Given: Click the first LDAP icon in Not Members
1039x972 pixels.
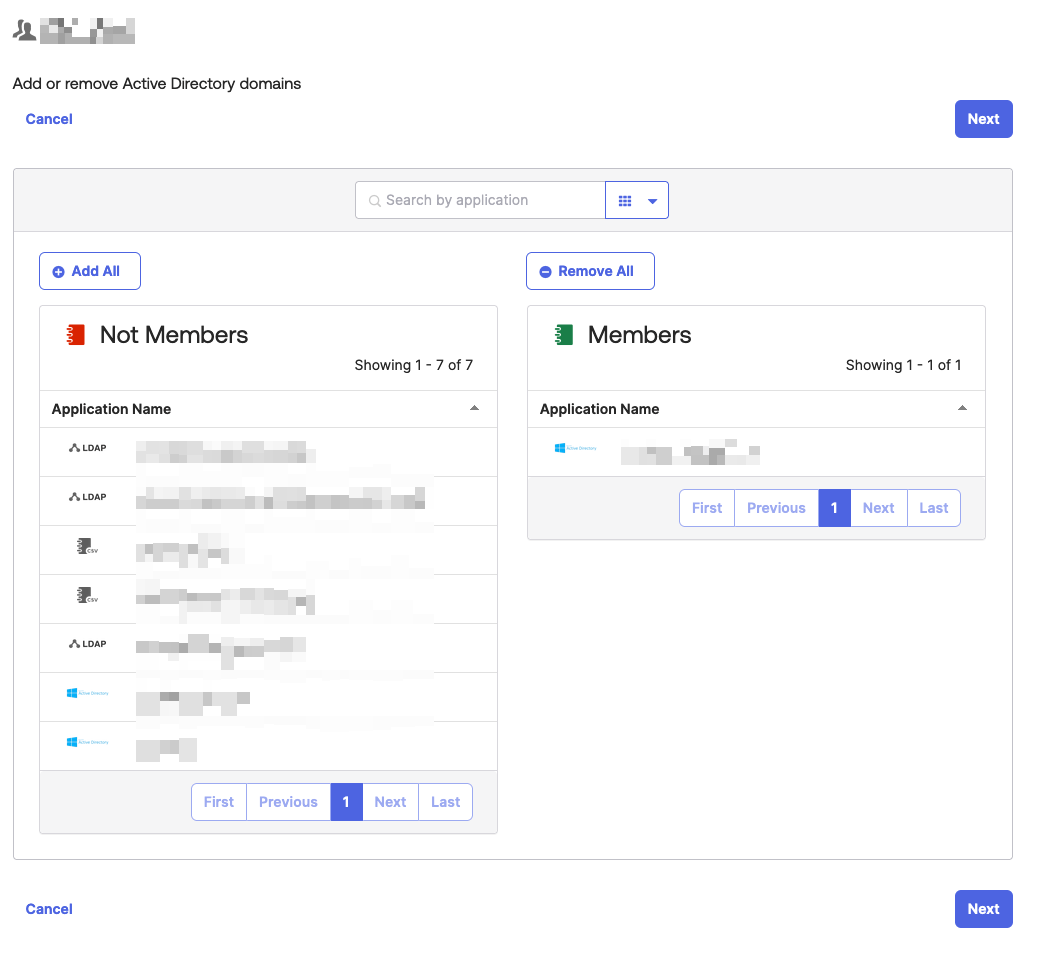Looking at the screenshot, I should 88,448.
